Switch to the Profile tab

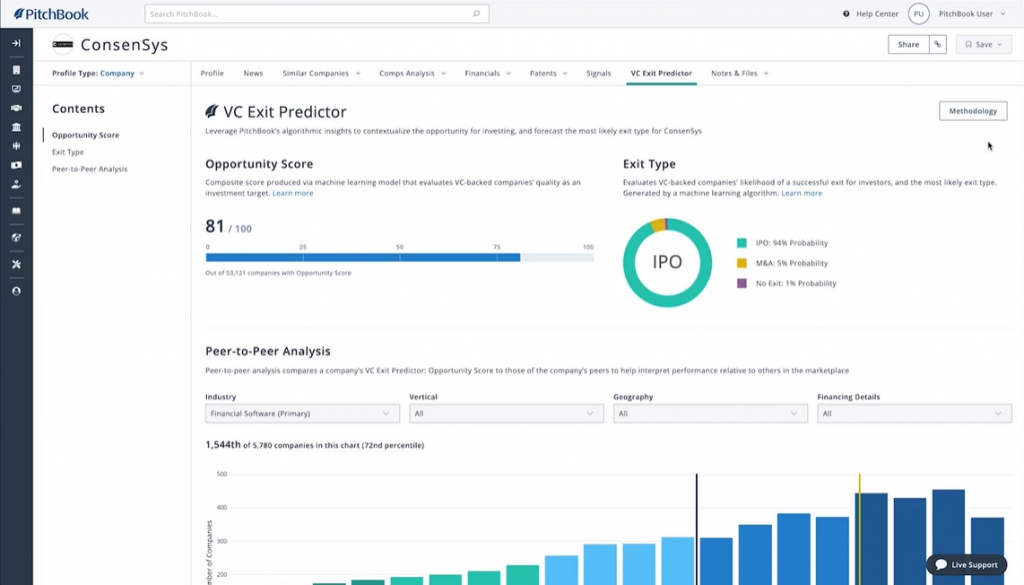[x=212, y=73]
